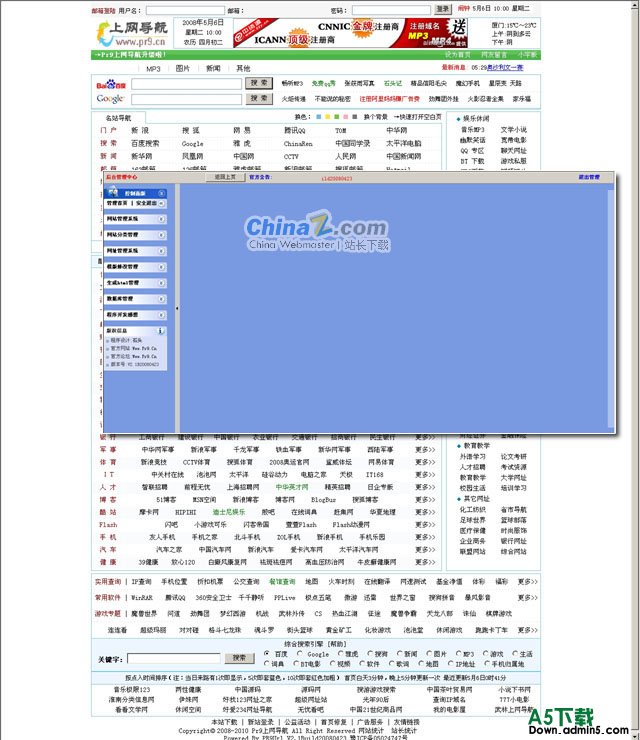The width and height of the screenshot is (640, 740).
Task: Expand the bottom admin menu above 版权信息
Action: (161, 315)
